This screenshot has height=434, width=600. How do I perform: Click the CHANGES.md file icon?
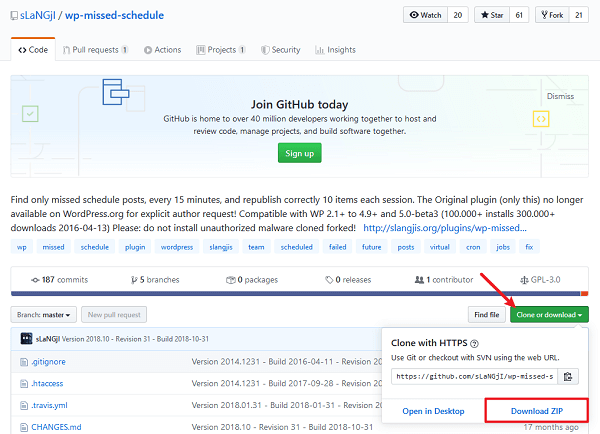point(24,427)
